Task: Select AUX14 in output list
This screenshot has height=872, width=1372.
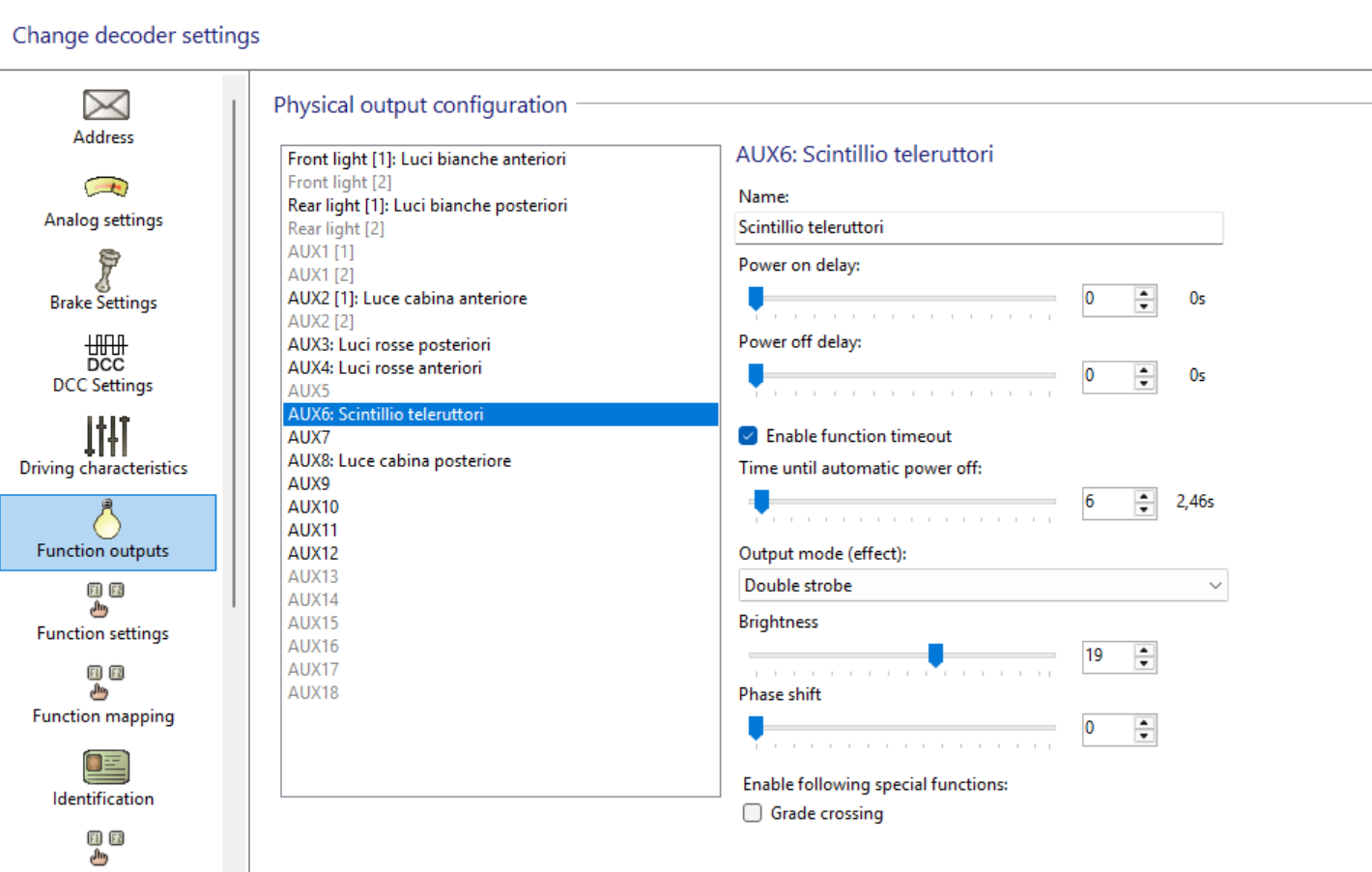Action: coord(500,600)
